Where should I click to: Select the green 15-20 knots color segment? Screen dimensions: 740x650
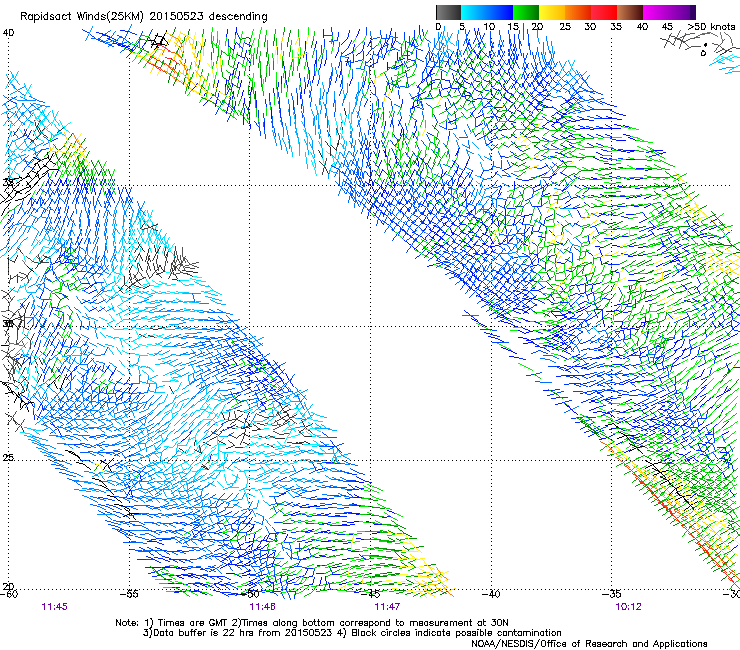526,12
